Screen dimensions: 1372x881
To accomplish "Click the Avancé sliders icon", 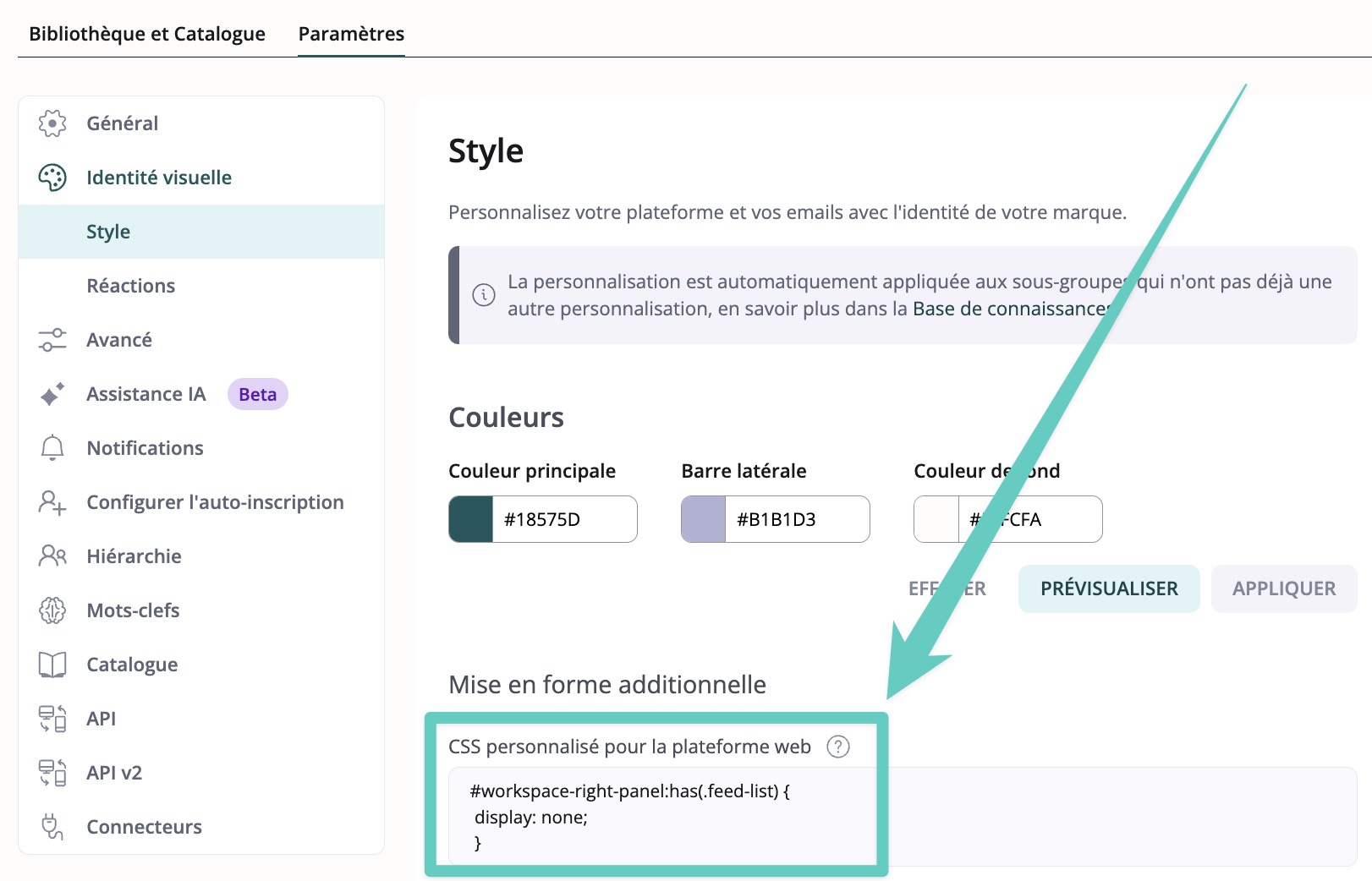I will [52, 340].
